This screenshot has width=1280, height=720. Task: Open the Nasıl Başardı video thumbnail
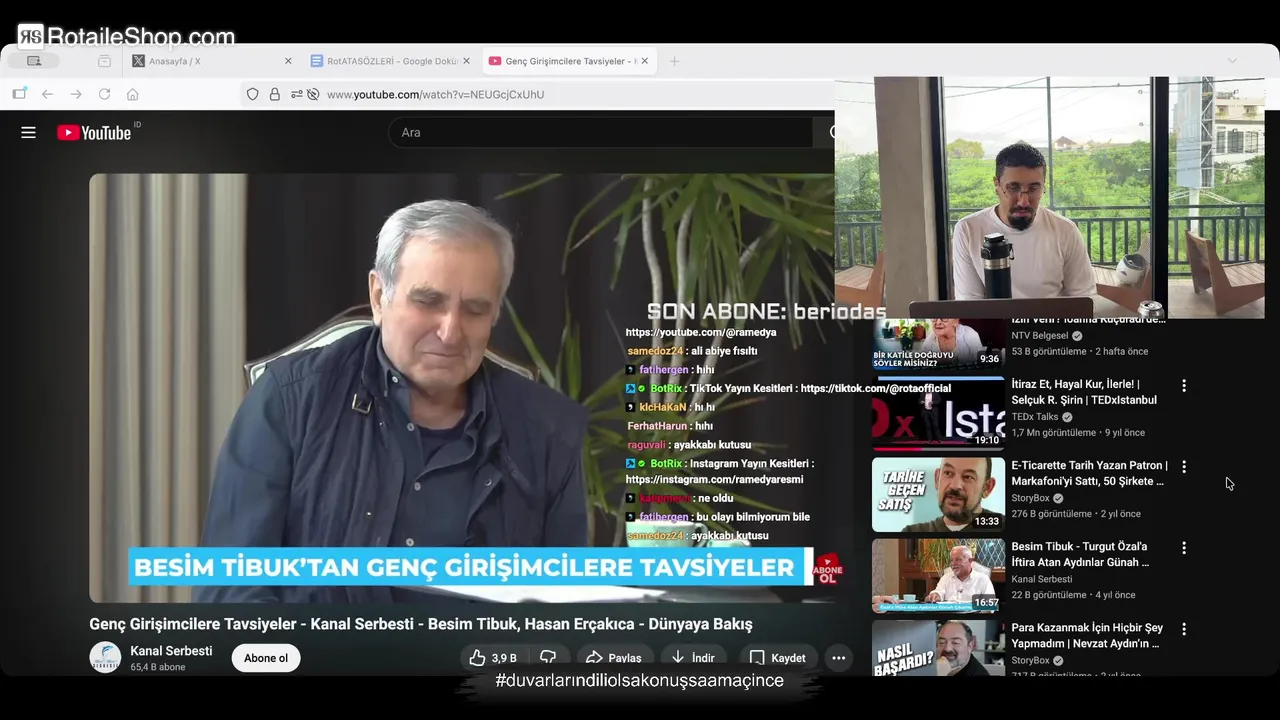point(938,648)
